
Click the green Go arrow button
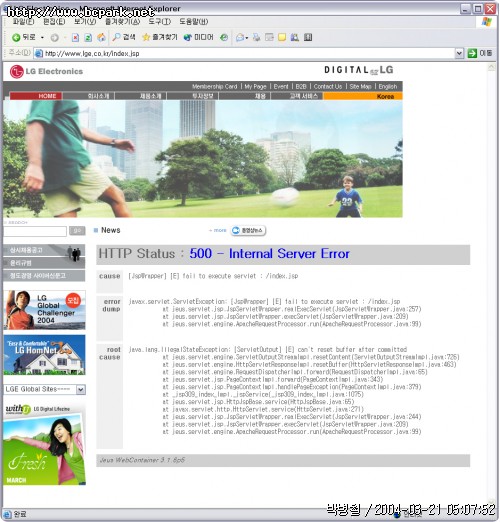(x=472, y=53)
